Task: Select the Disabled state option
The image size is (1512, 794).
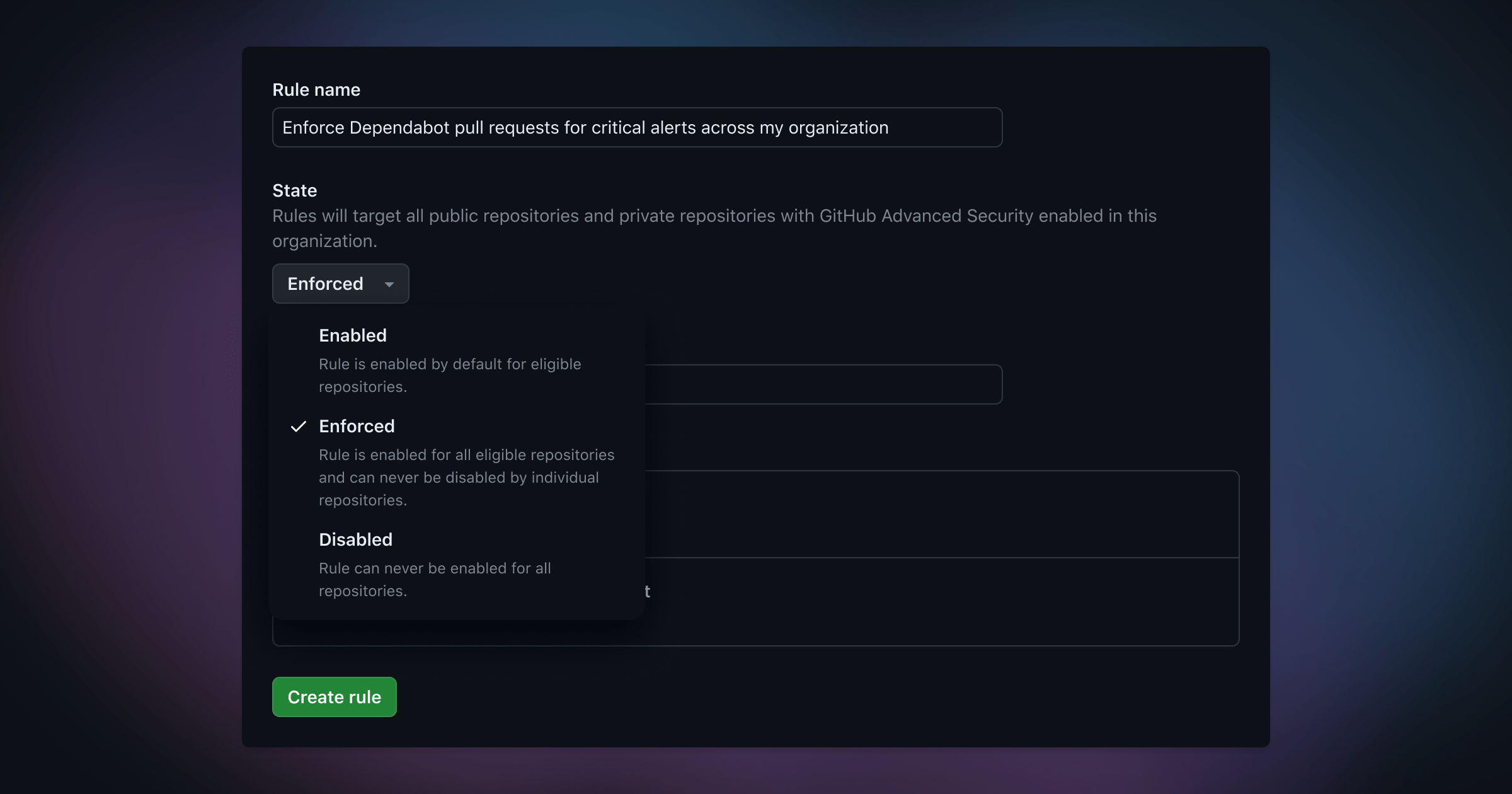Action: pyautogui.click(x=355, y=539)
